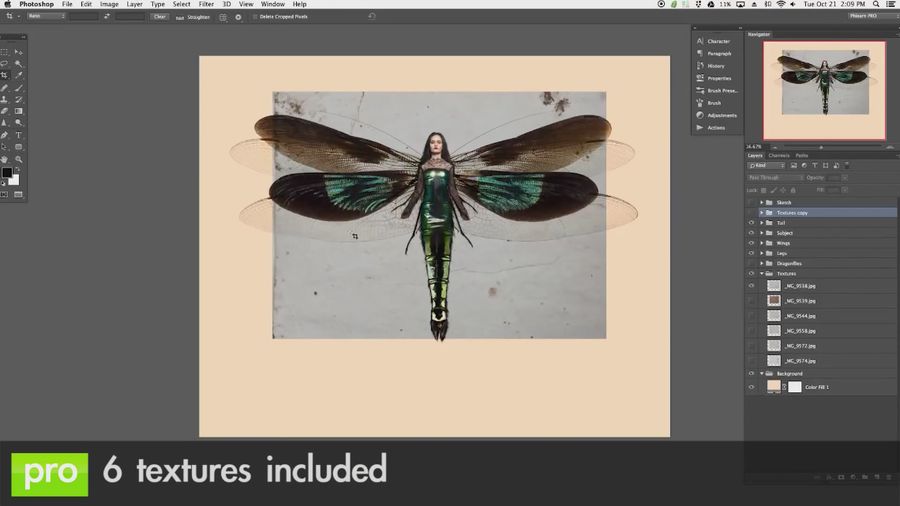Click the Straighten button
900x506 pixels.
point(193,17)
